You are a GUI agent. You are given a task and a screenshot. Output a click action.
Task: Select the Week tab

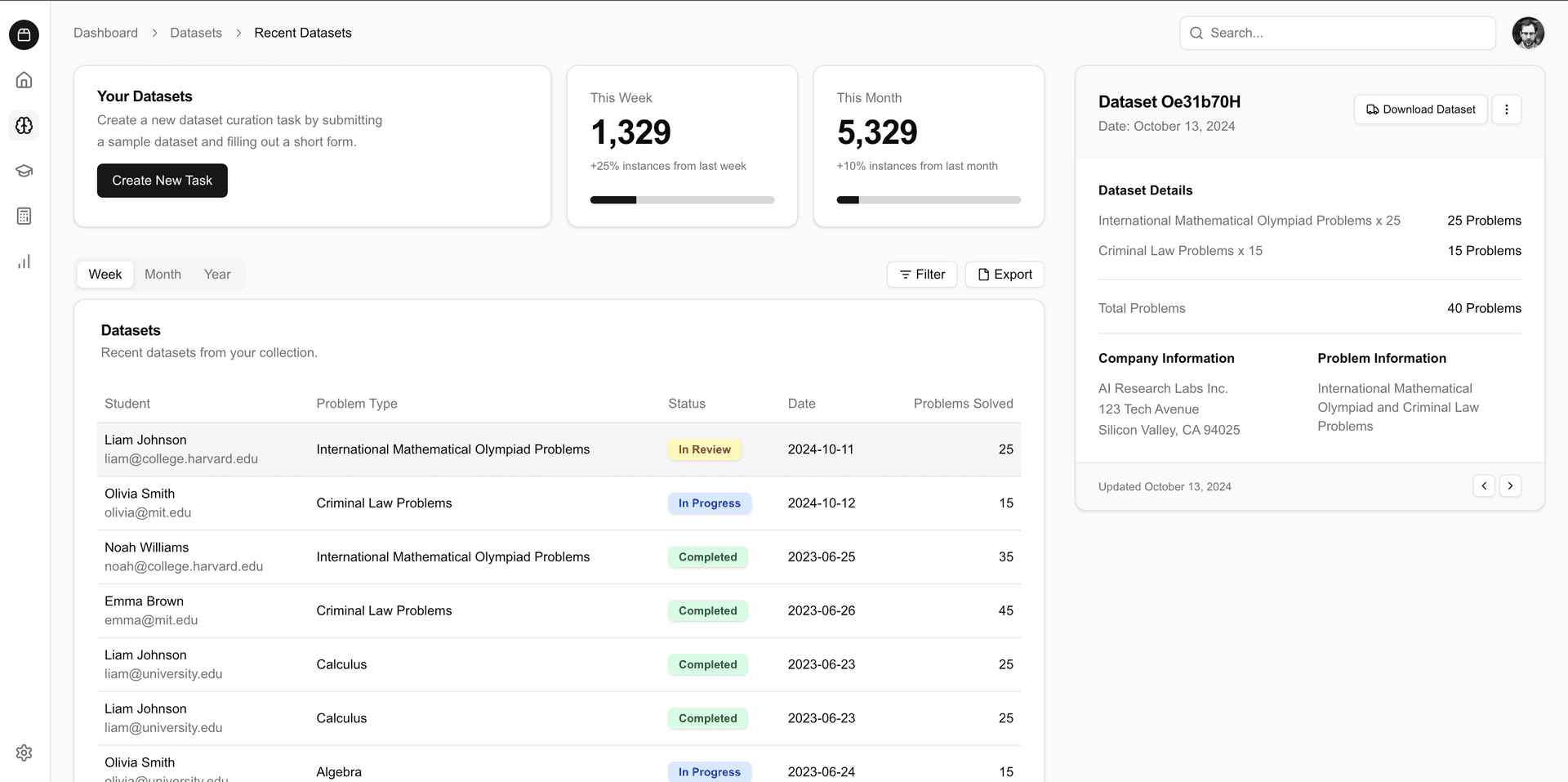pyautogui.click(x=105, y=275)
